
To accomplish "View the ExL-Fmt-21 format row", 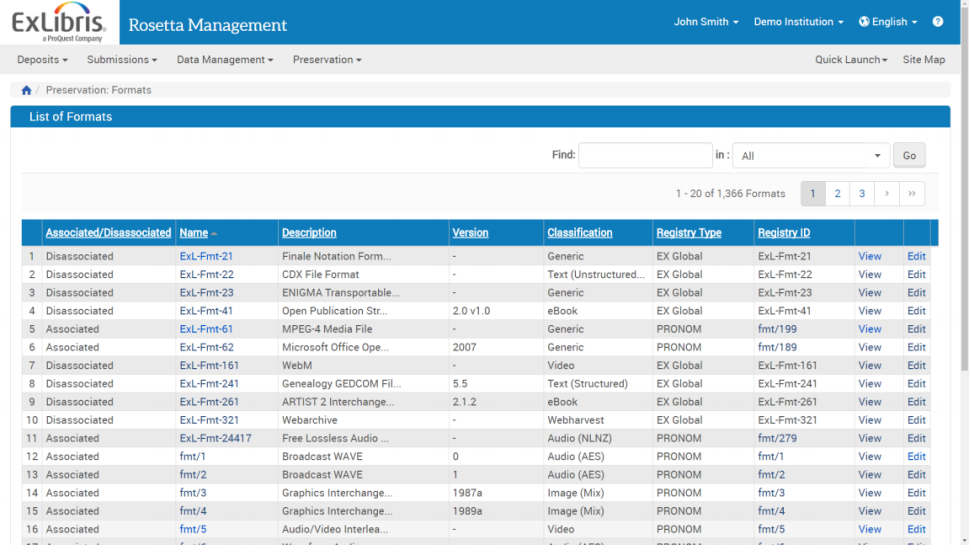I will 869,256.
